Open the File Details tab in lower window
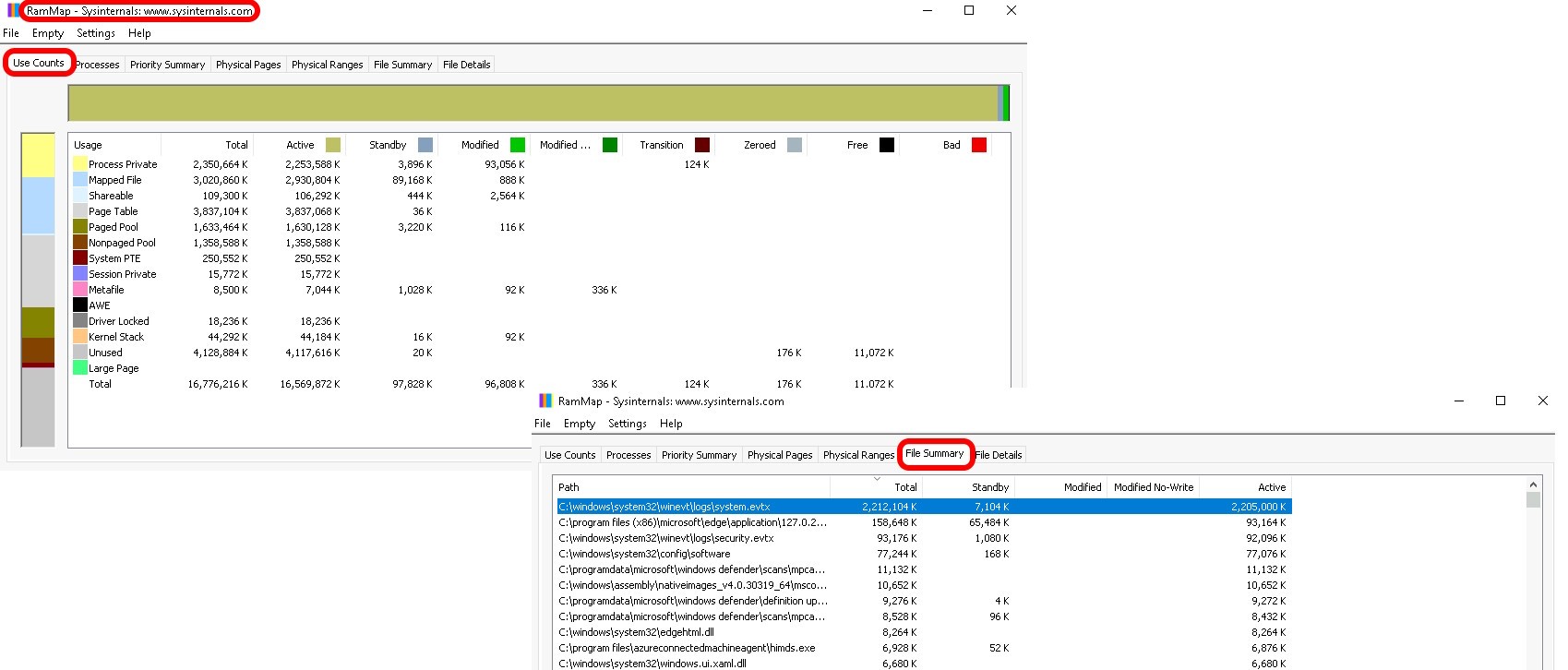This screenshot has width=1568, height=670. (x=999, y=455)
